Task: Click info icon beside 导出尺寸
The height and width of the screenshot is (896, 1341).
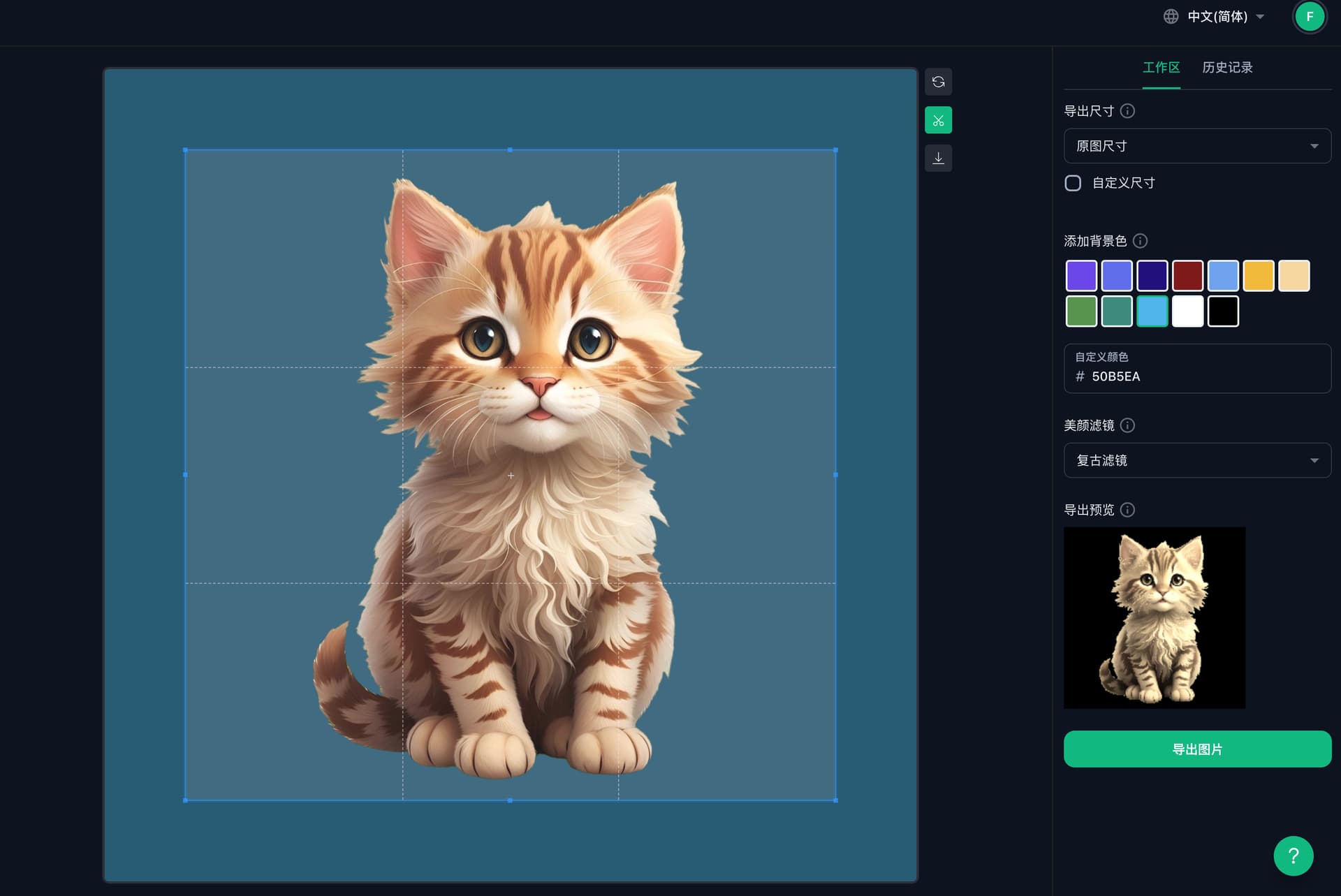Action: 1127,111
